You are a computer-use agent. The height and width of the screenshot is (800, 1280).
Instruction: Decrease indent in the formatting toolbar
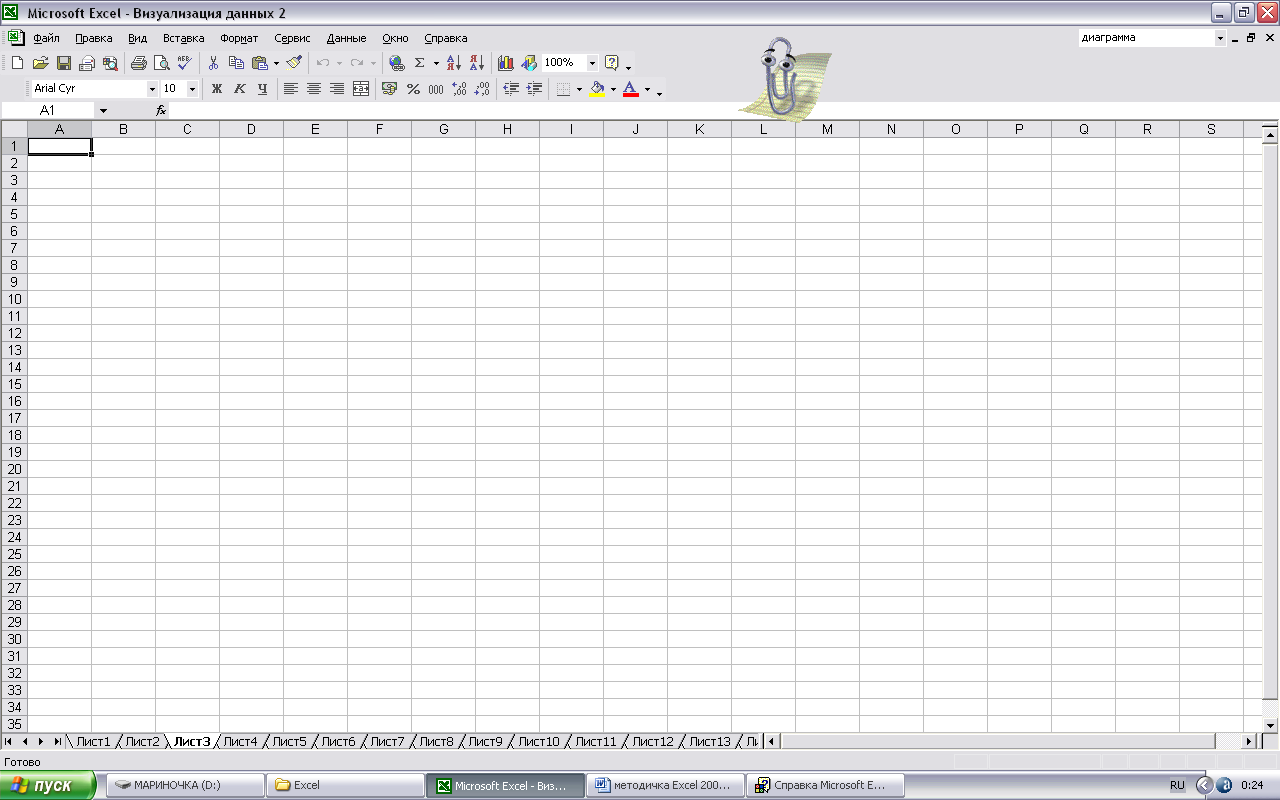pos(511,89)
